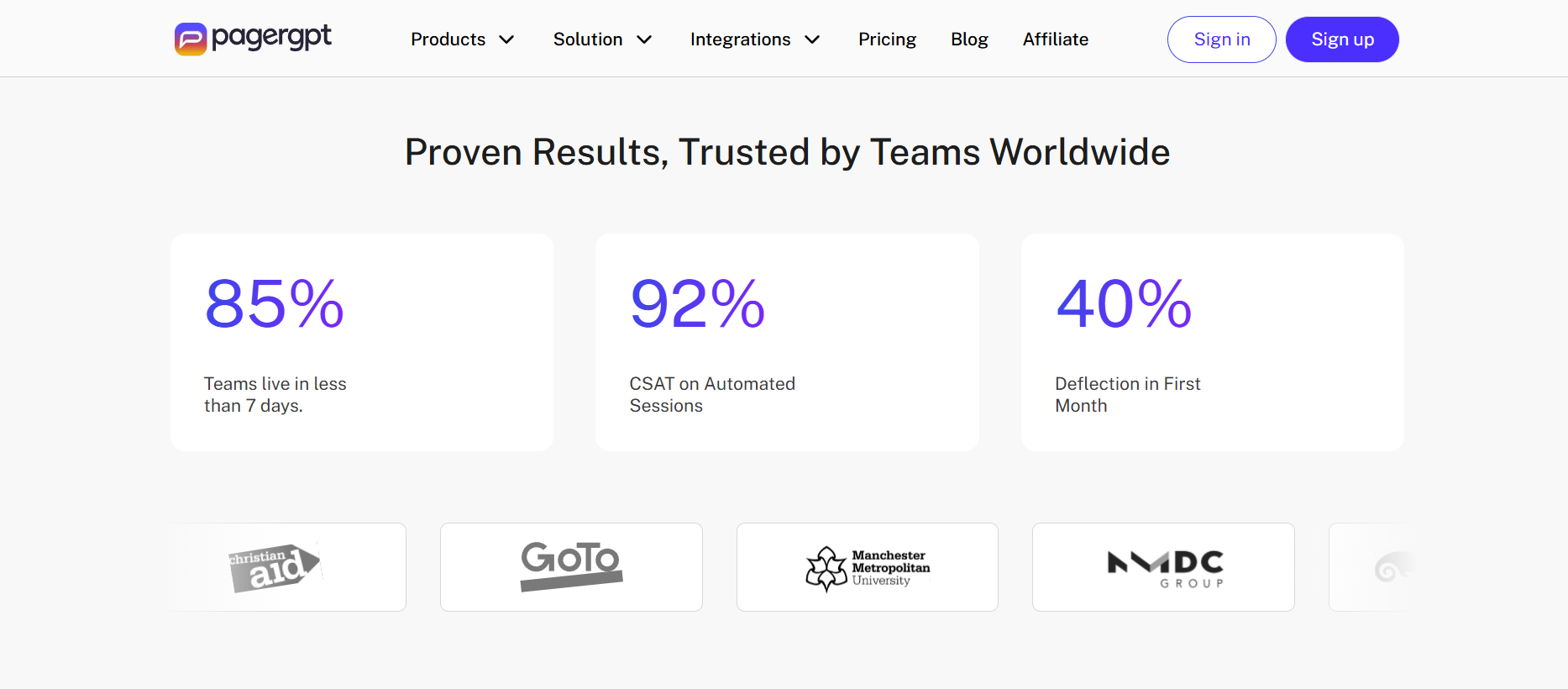Open the Integrations menu
The width and height of the screenshot is (1568, 689).
755,39
